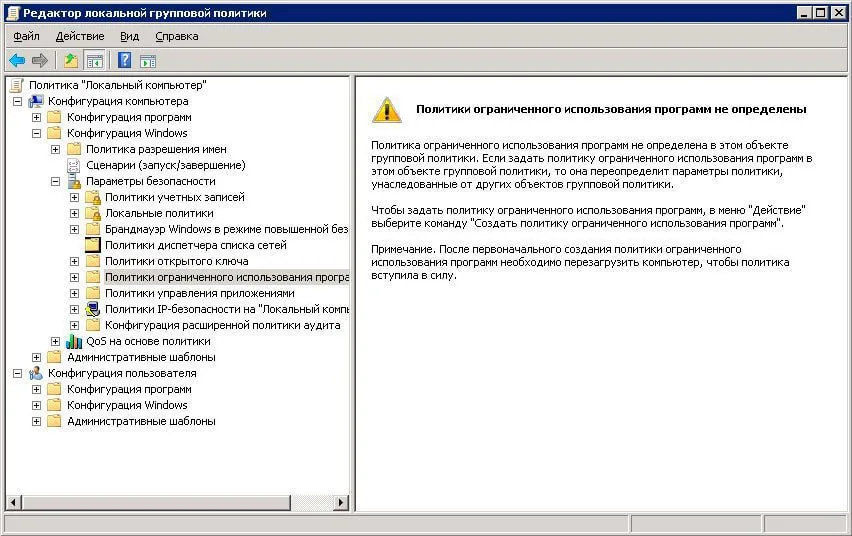Select Политики управления приложениями item
This screenshot has height=536, width=852.
(x=200, y=293)
